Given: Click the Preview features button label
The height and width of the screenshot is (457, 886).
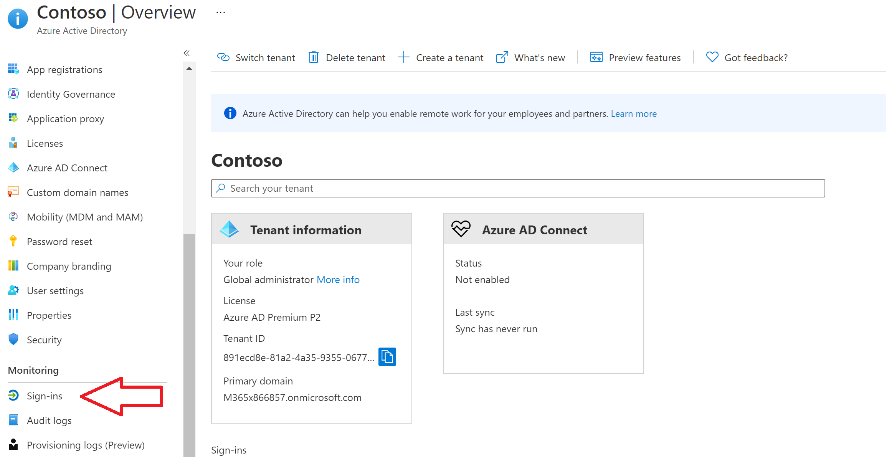Looking at the screenshot, I should 645,58.
